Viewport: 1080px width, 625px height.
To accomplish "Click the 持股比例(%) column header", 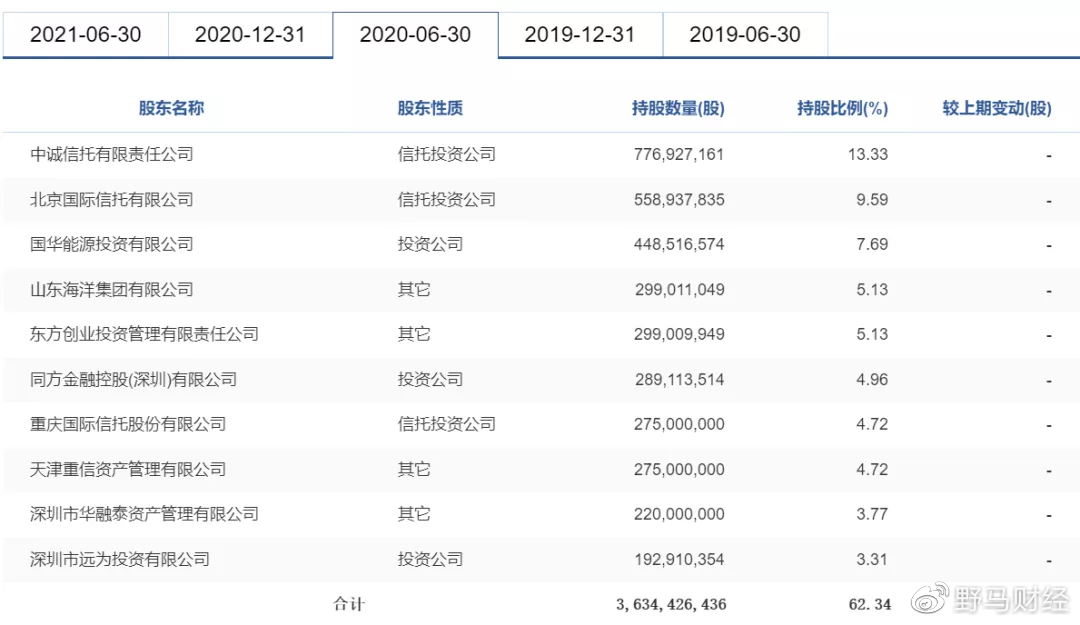I will pos(842,108).
